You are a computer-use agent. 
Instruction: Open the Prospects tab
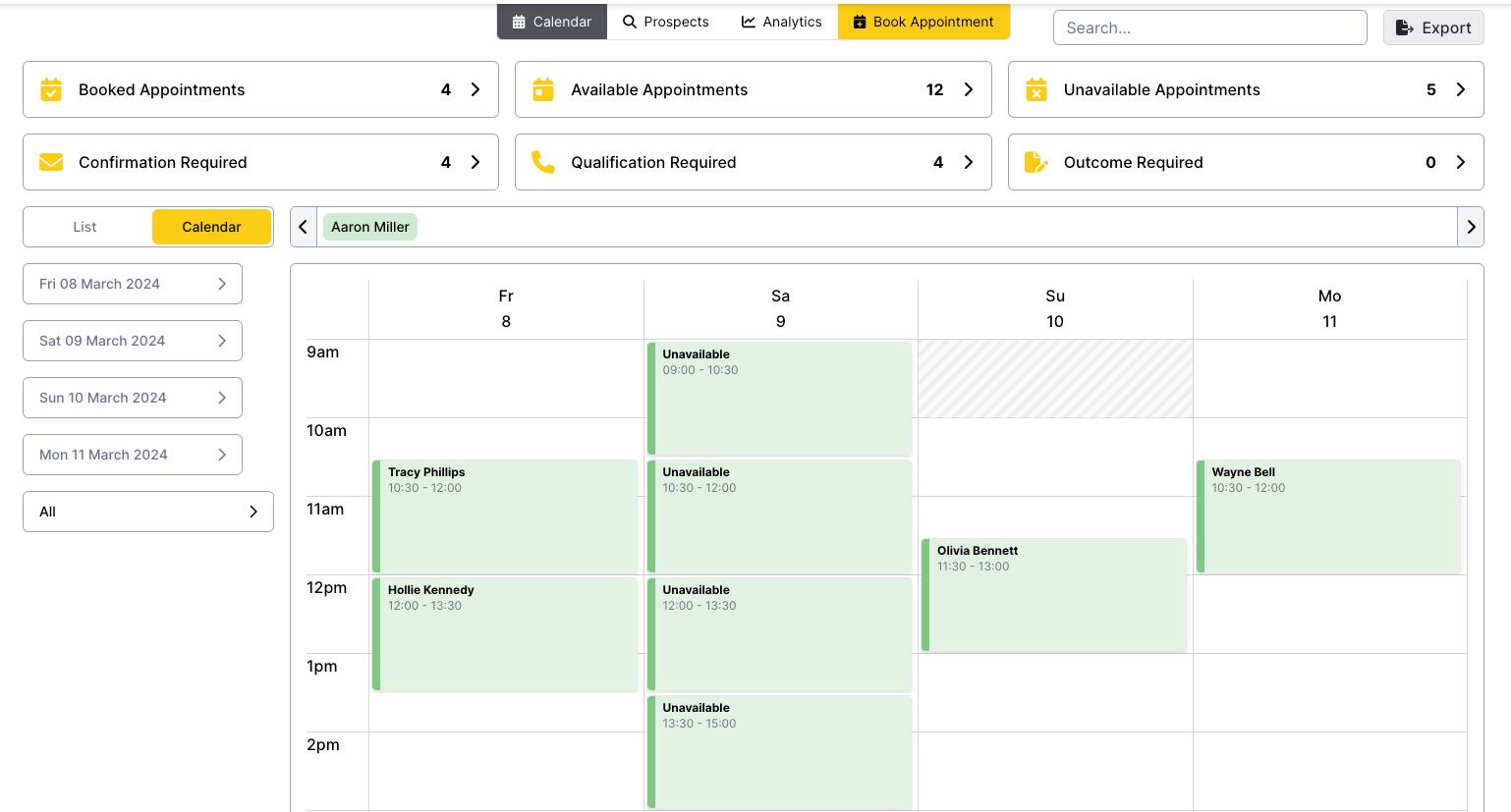pos(666,22)
